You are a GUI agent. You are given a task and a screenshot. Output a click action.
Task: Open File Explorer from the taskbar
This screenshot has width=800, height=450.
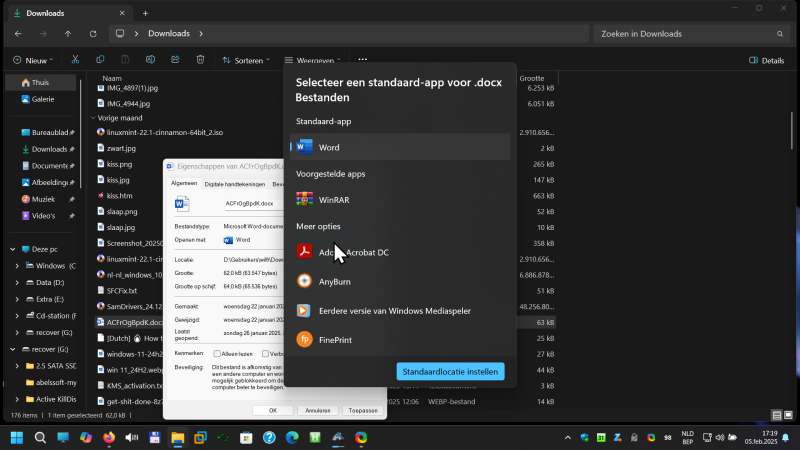tap(178, 437)
